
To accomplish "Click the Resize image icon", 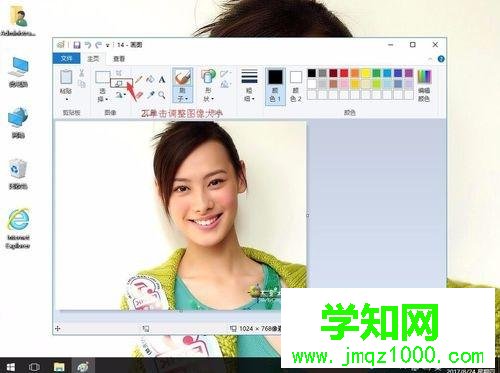I will point(119,83).
